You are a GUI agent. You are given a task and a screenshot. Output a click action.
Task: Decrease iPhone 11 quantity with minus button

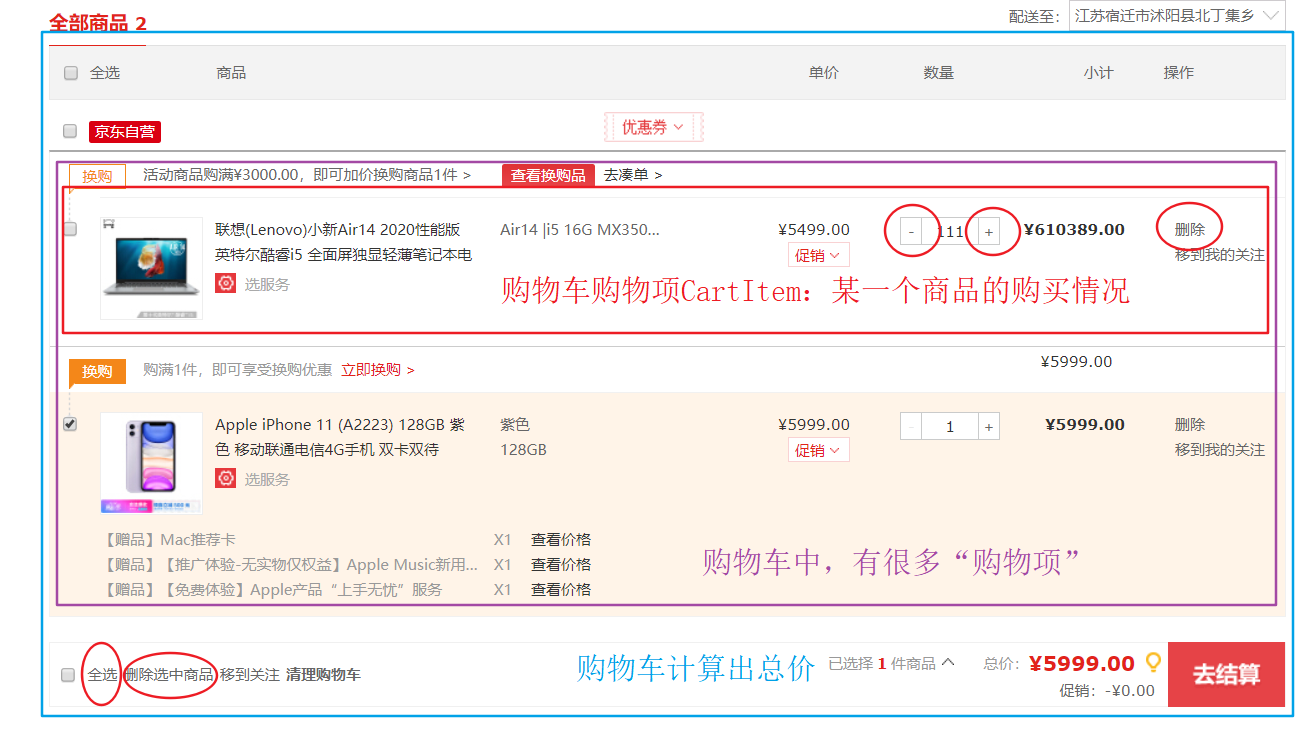(911, 426)
